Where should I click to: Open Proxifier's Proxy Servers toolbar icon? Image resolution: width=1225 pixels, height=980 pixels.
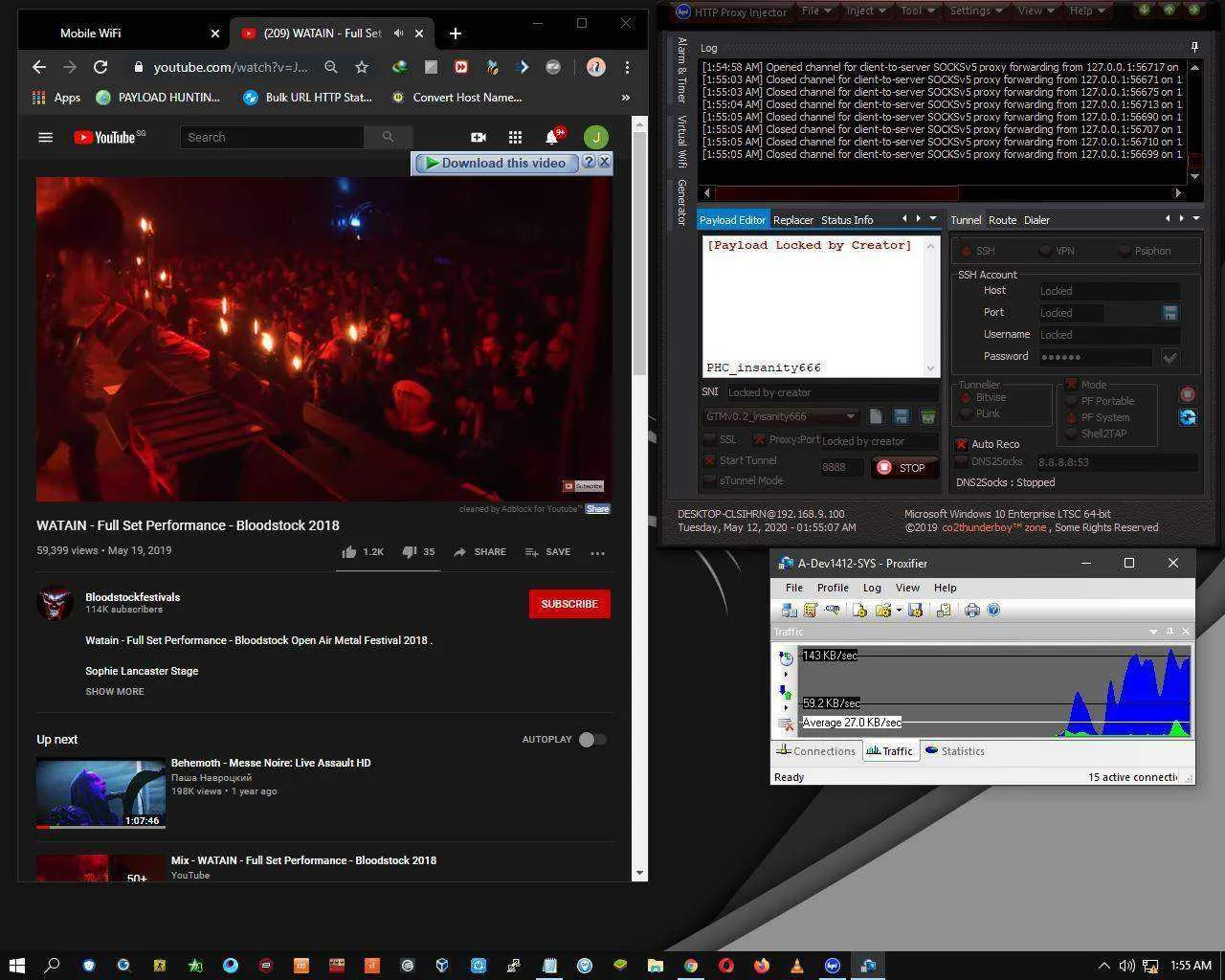[x=790, y=610]
